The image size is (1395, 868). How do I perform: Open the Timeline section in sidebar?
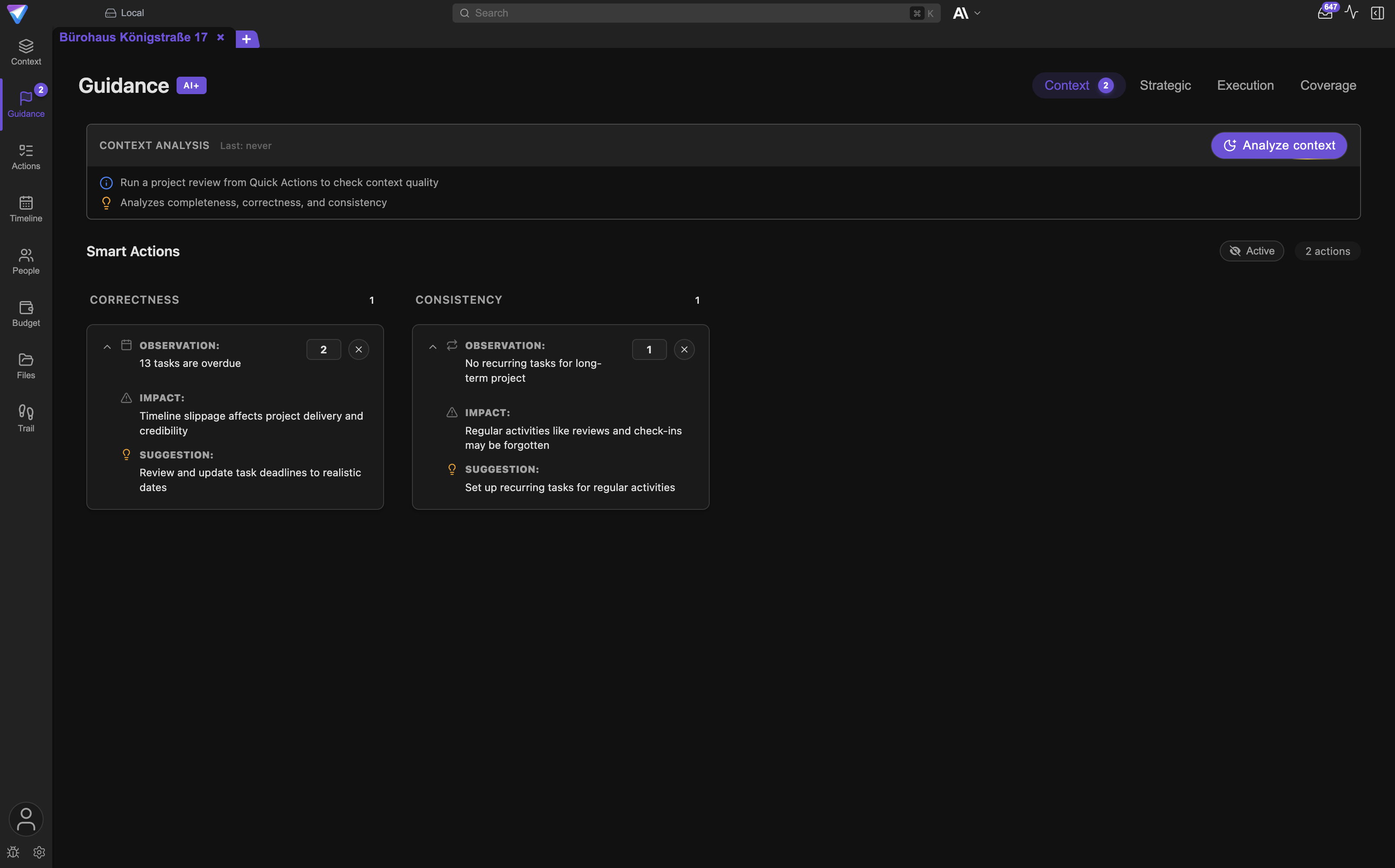[26, 209]
